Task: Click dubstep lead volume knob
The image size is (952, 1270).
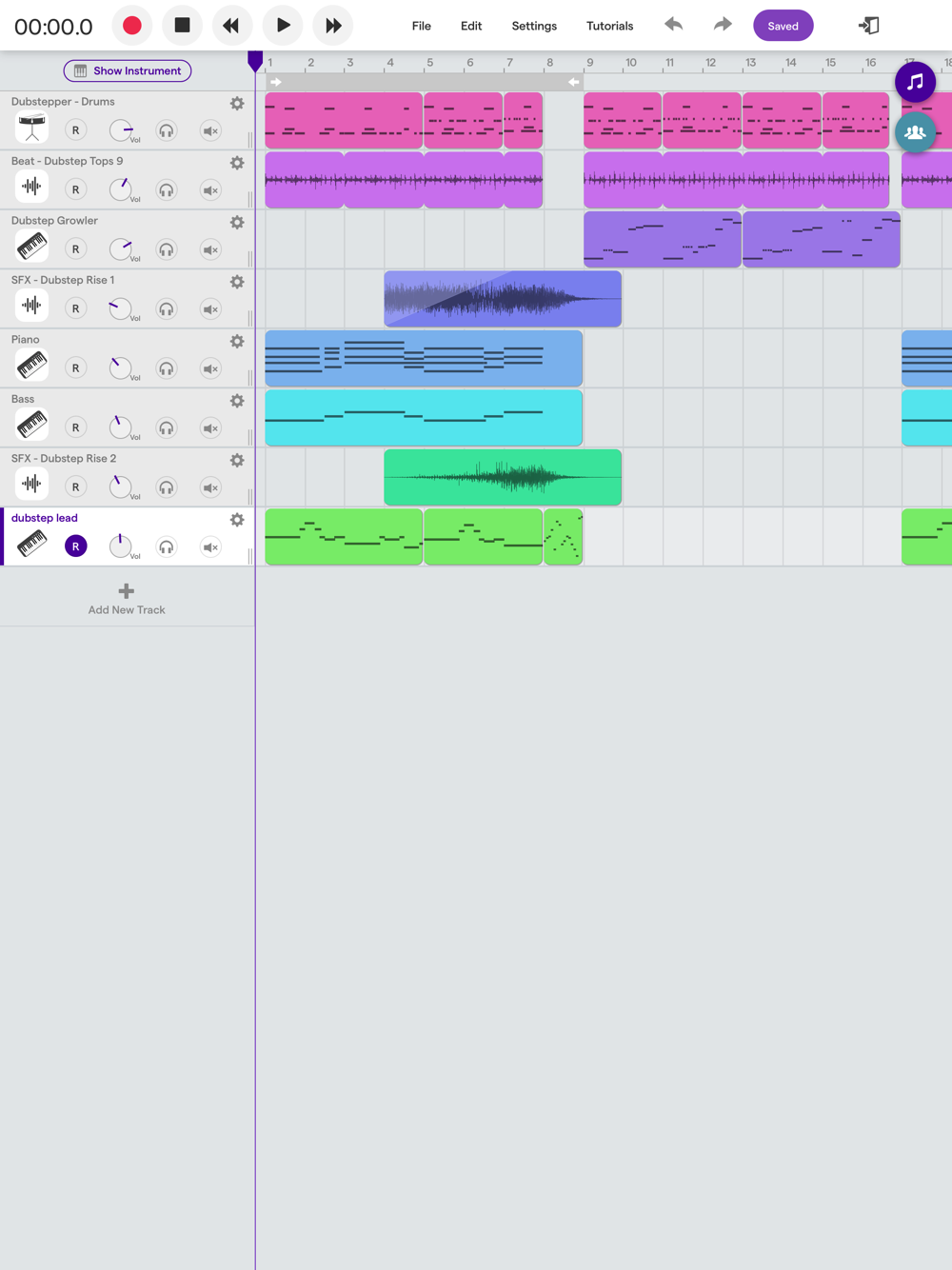Action: [x=121, y=546]
